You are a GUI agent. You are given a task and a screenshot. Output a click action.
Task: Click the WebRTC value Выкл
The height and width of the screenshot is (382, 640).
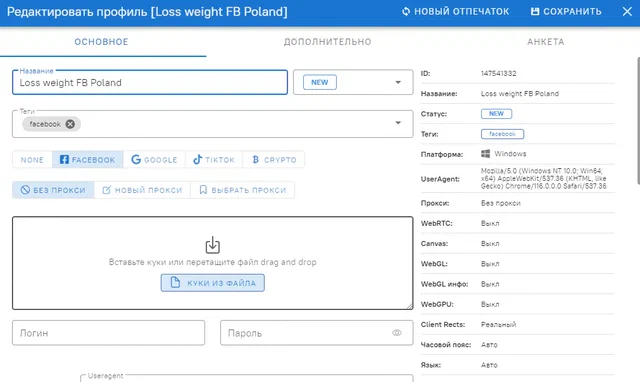(x=490, y=224)
